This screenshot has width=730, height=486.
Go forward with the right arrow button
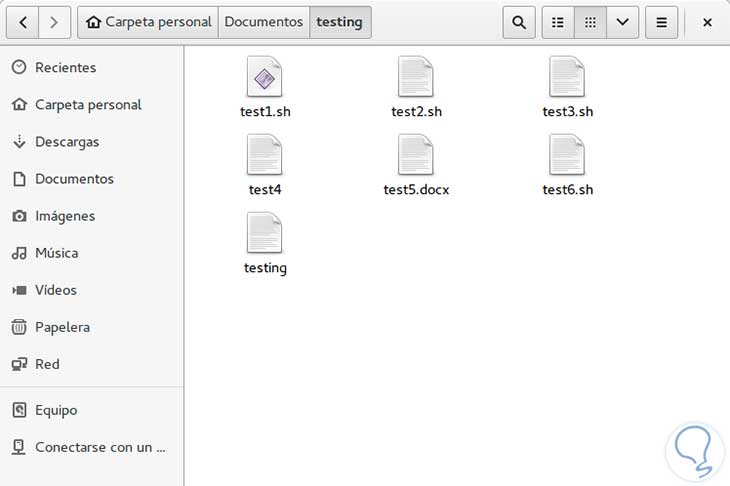(x=54, y=22)
